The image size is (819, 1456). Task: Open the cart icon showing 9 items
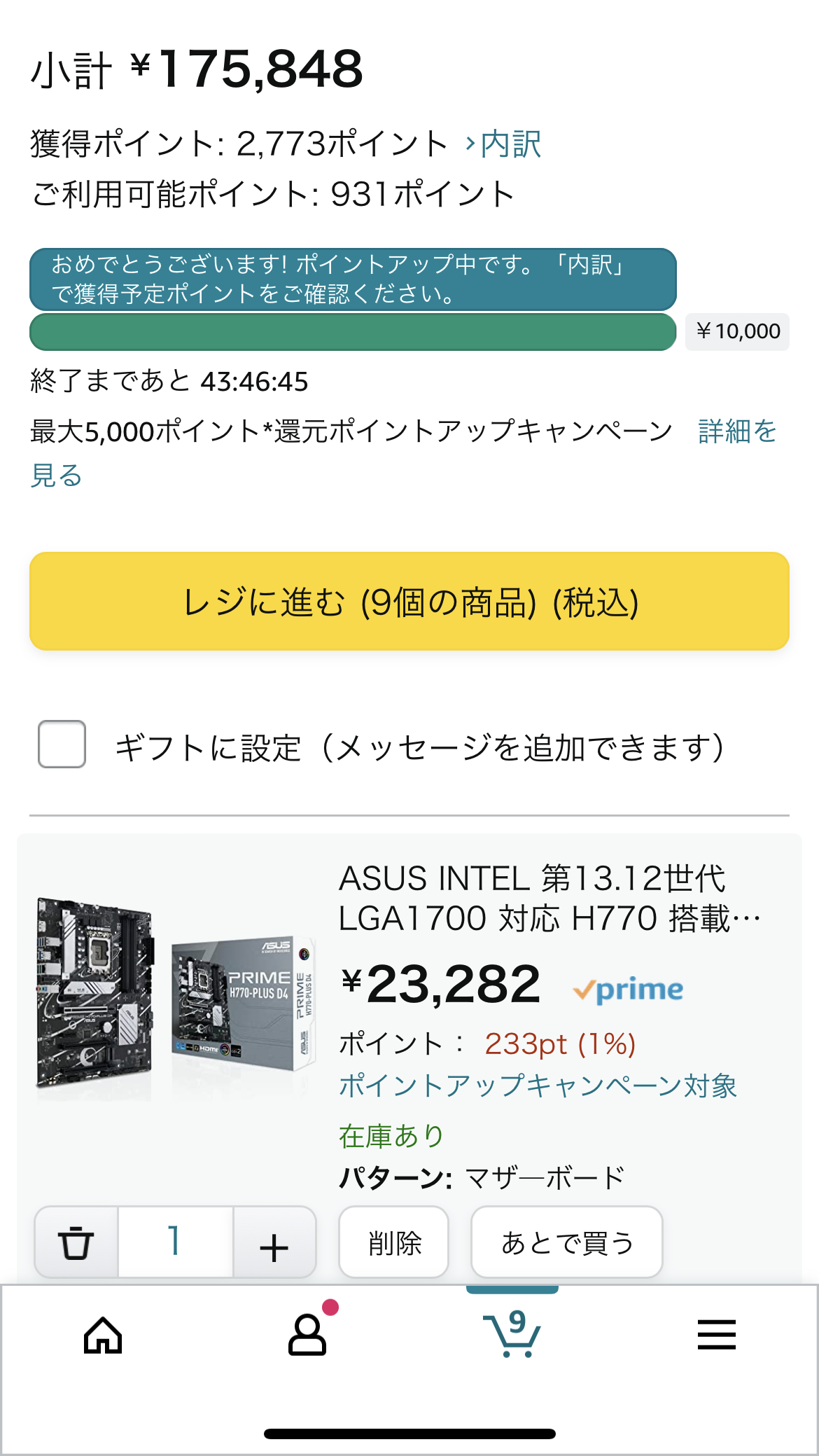click(512, 1333)
